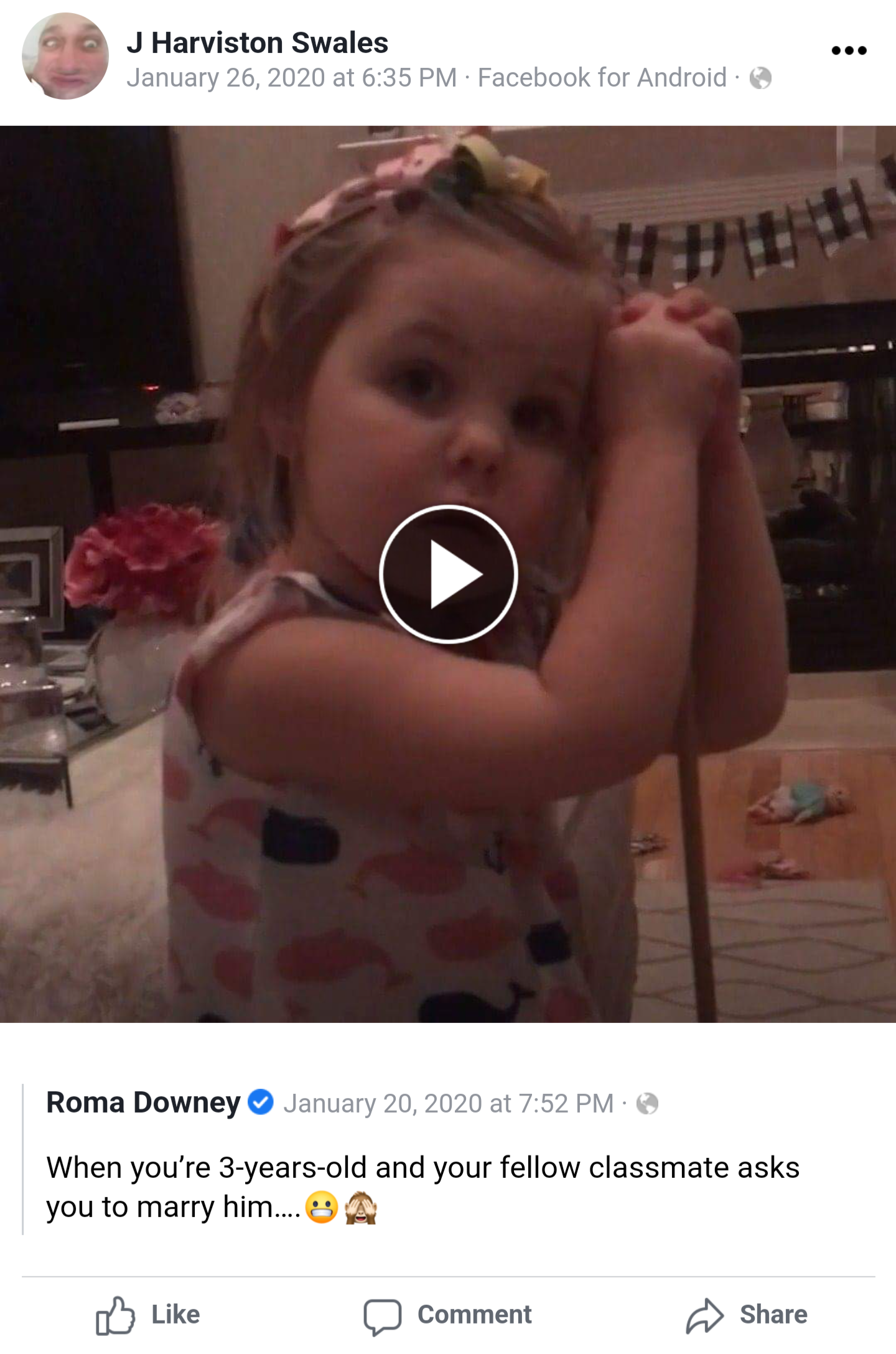Click the see-no-evil monkey emoji
The height and width of the screenshot is (1354, 896).
coord(361,1207)
